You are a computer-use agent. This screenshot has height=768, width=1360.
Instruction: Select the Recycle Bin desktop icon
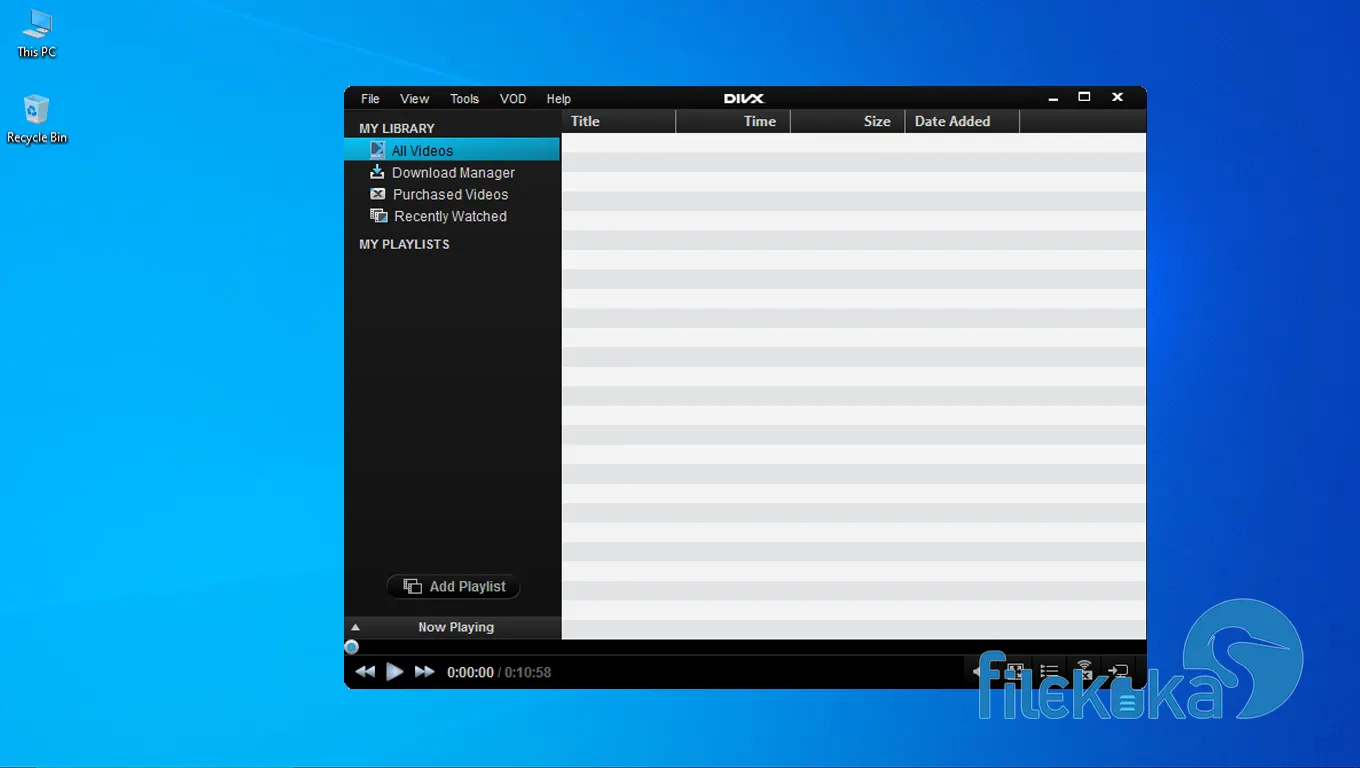(37, 120)
